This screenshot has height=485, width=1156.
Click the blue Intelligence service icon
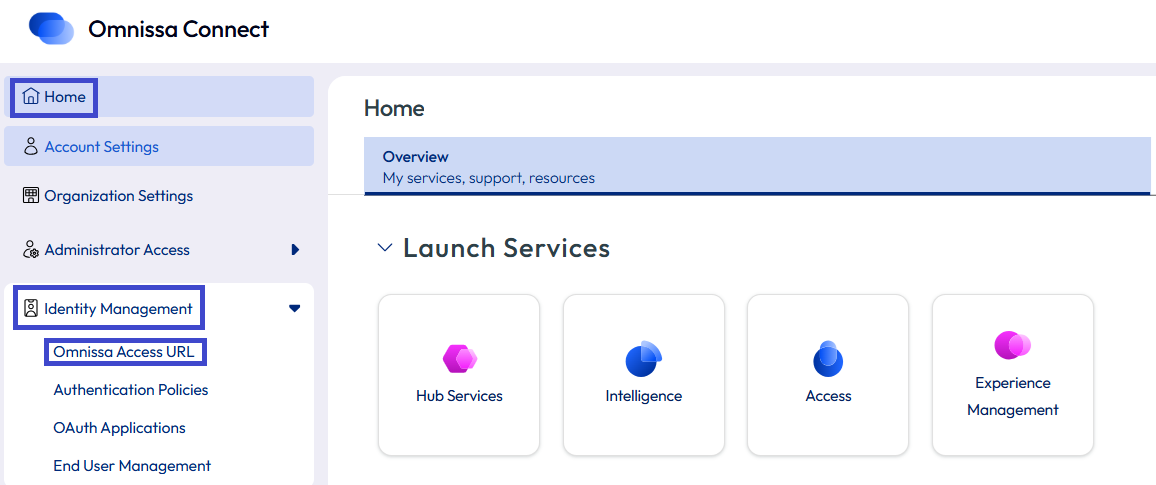644,359
